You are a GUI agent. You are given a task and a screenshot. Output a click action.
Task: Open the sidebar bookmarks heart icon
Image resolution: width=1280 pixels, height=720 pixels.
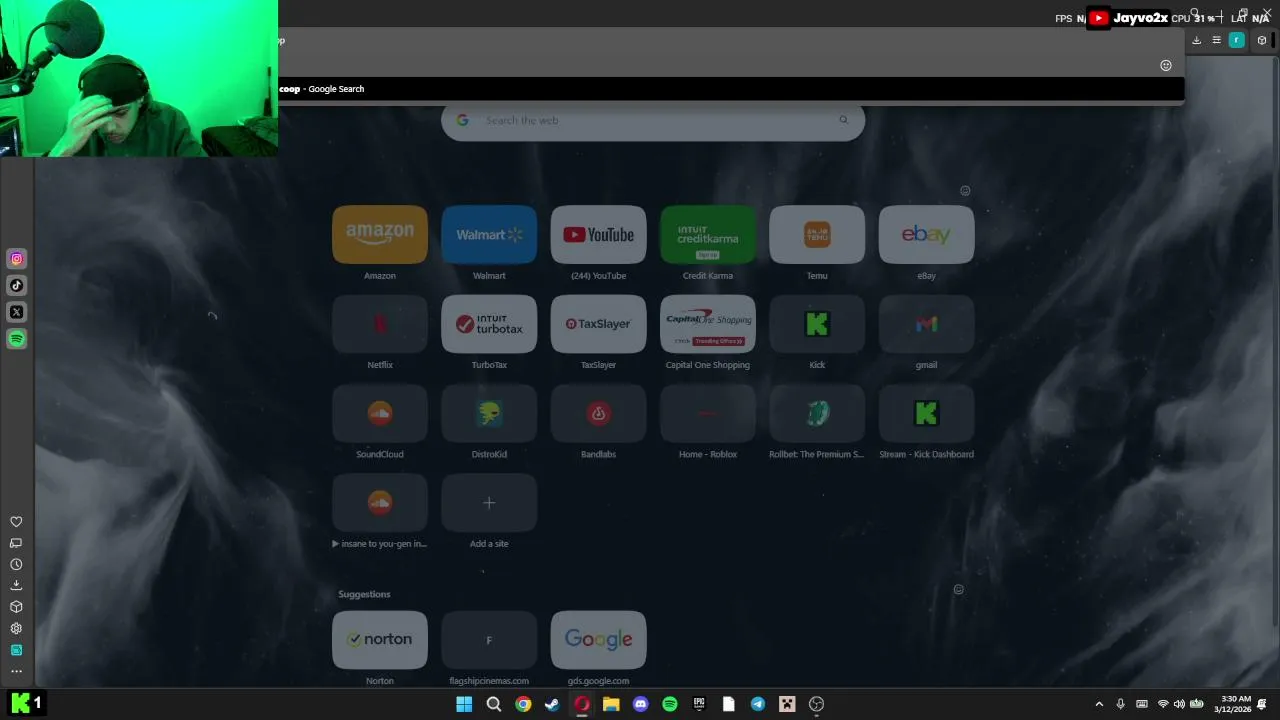(x=16, y=522)
